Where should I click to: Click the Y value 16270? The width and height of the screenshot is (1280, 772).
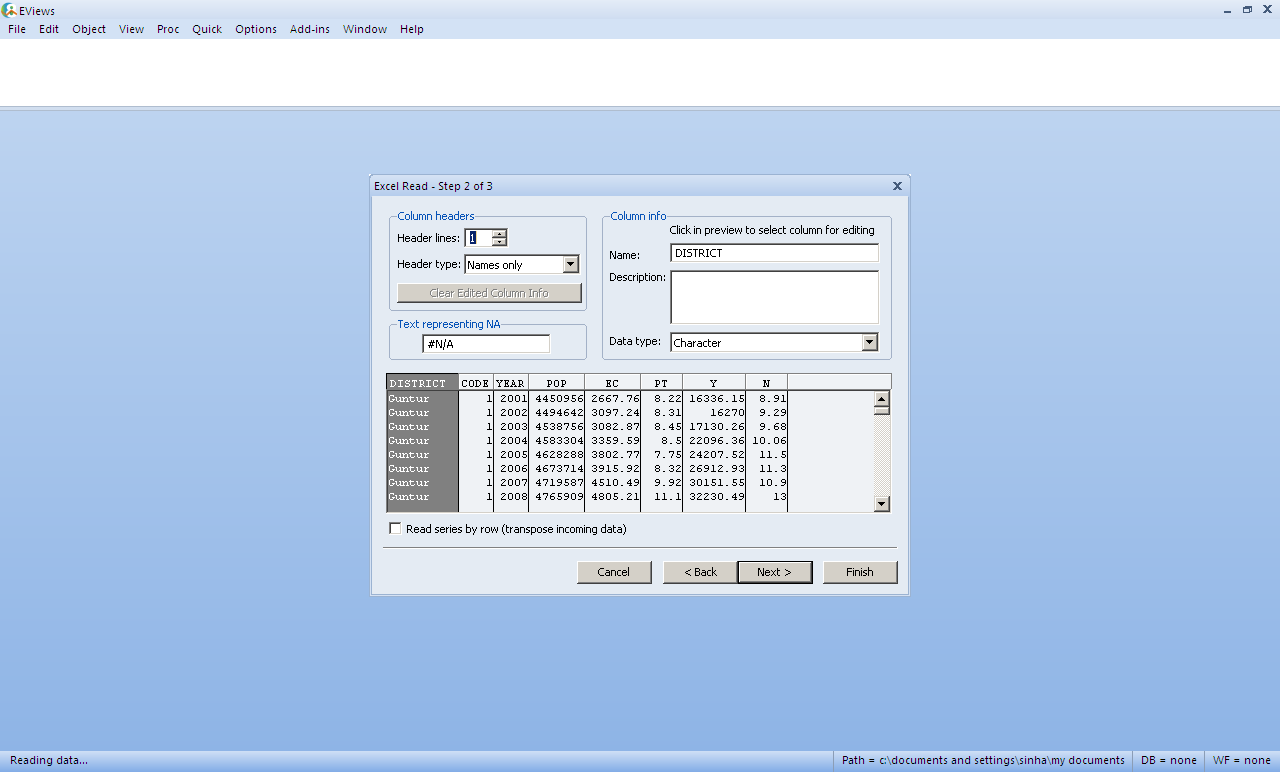coord(727,413)
